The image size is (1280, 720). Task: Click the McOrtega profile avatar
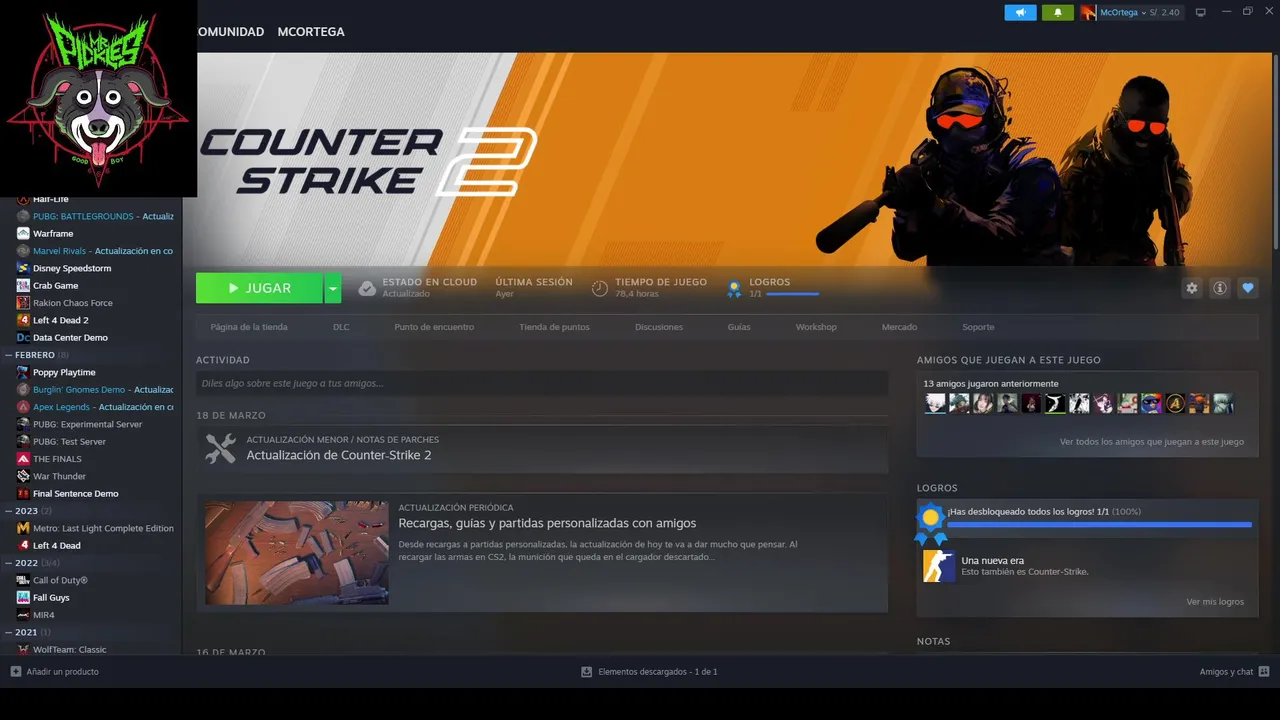point(1088,12)
